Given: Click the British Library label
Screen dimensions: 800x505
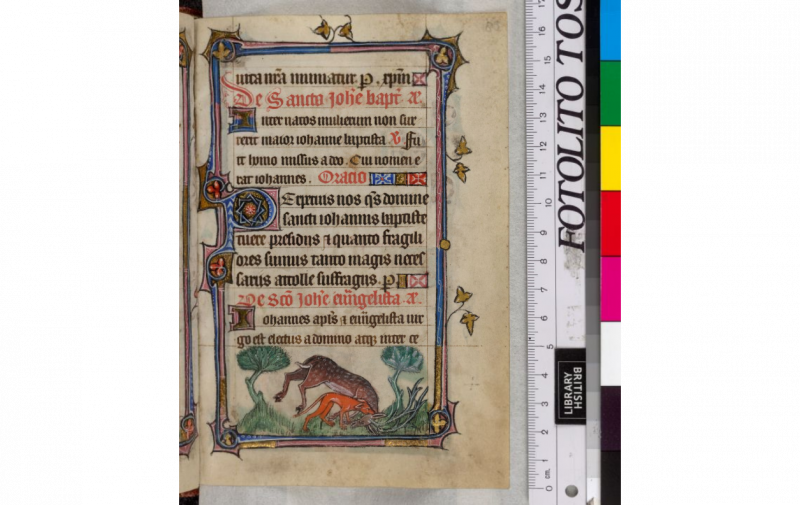Looking at the screenshot, I should [571, 385].
